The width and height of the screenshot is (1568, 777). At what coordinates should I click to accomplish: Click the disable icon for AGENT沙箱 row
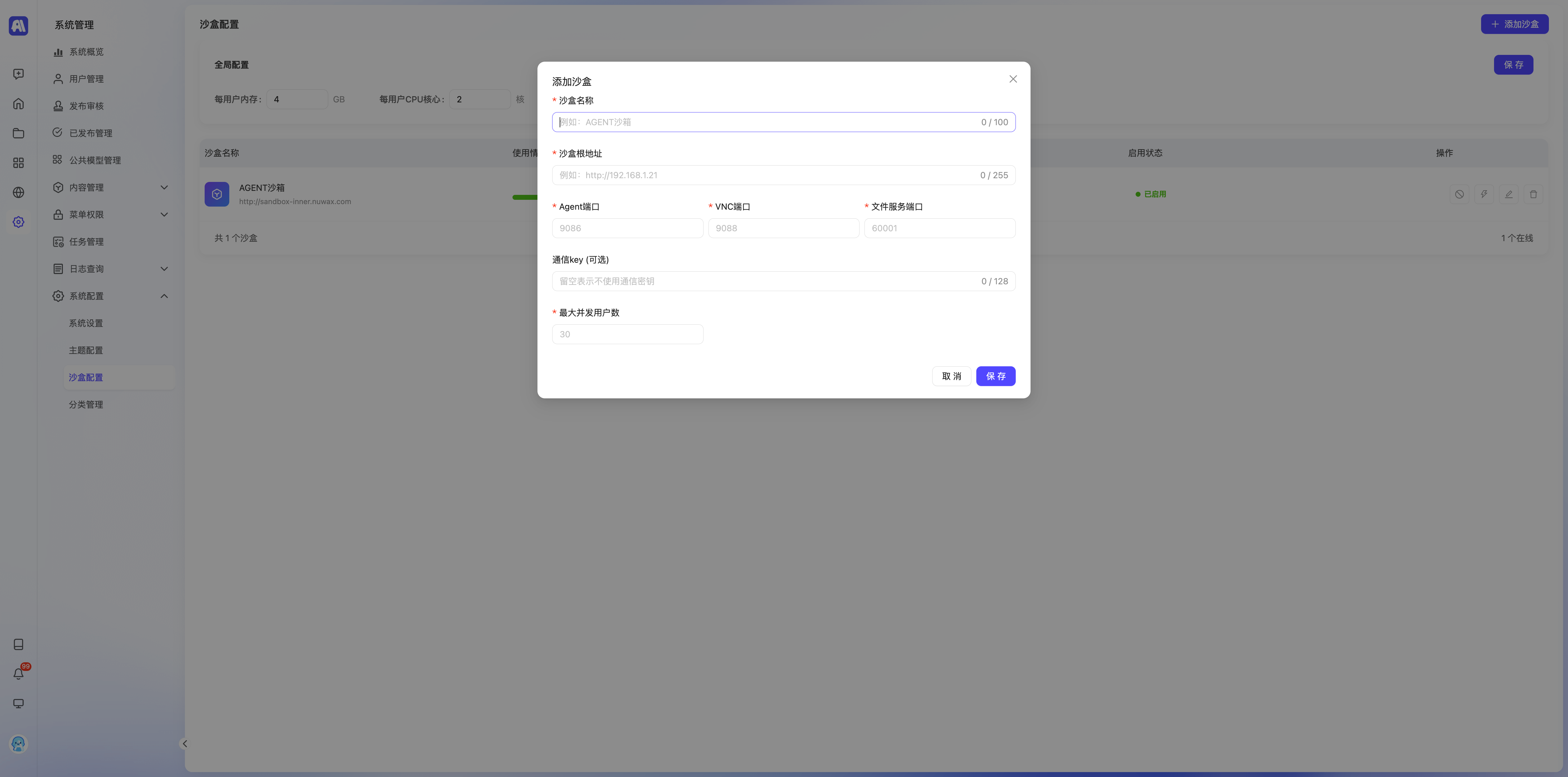pos(1459,194)
